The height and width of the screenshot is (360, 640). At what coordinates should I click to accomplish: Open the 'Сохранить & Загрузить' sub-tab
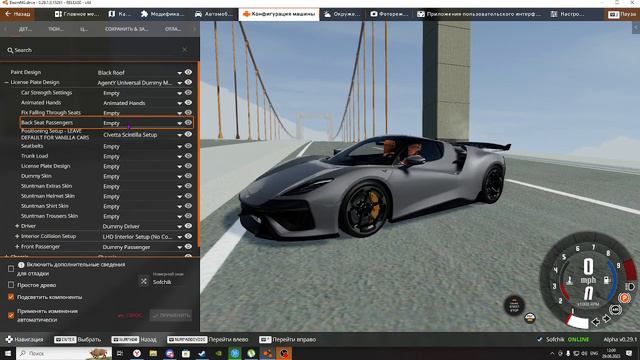pos(127,29)
